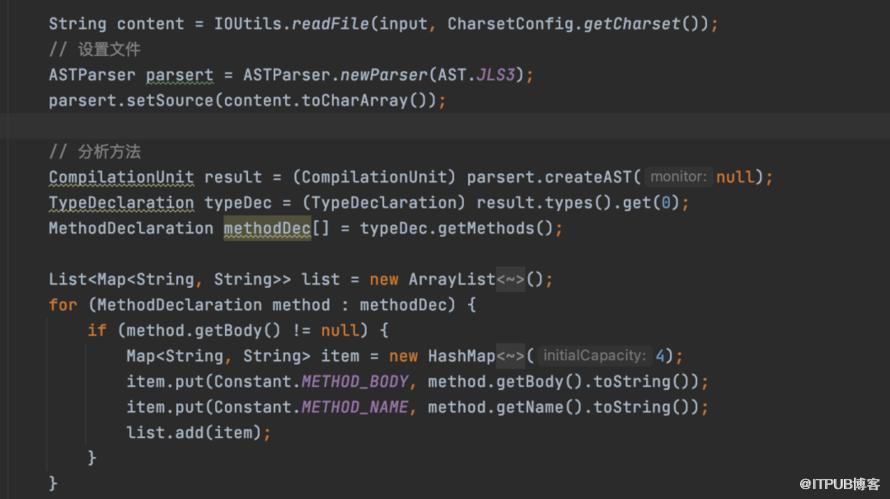
Task: Click the highlighted 'methodDec' array variable
Action: coord(267,228)
